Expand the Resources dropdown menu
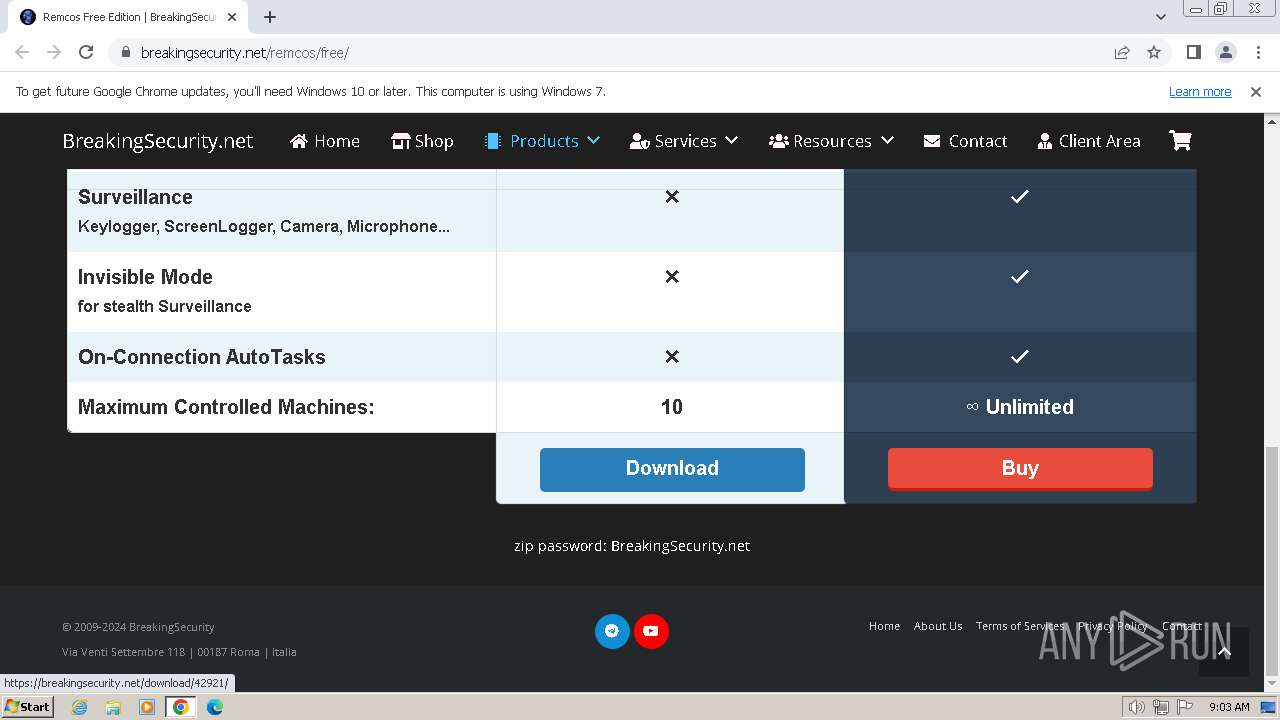 831,141
